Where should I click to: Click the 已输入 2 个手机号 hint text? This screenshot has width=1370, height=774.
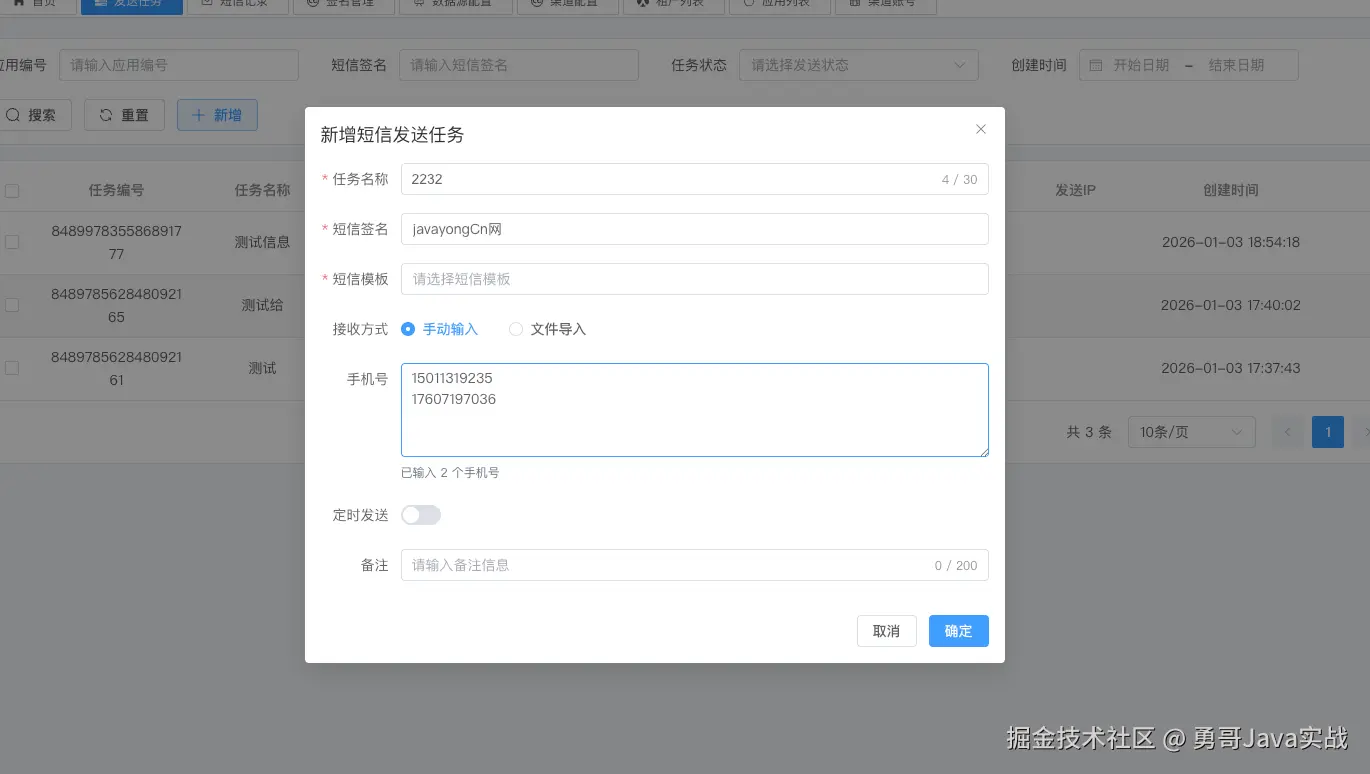(450, 473)
